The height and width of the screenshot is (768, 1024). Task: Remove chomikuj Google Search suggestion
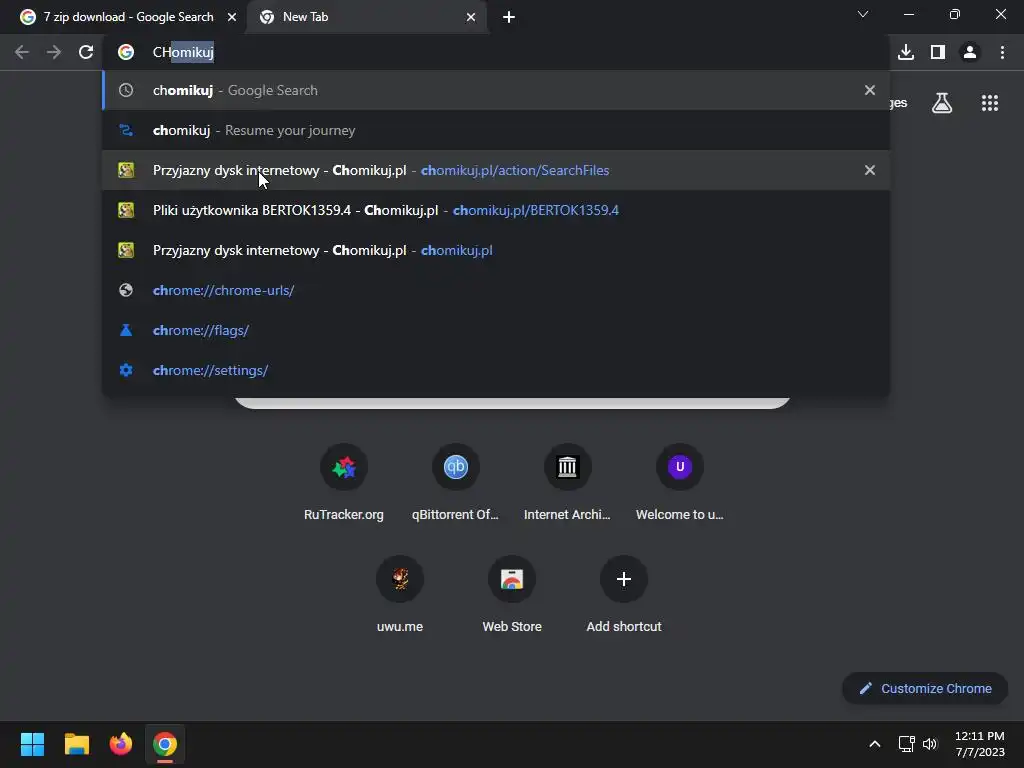[870, 90]
